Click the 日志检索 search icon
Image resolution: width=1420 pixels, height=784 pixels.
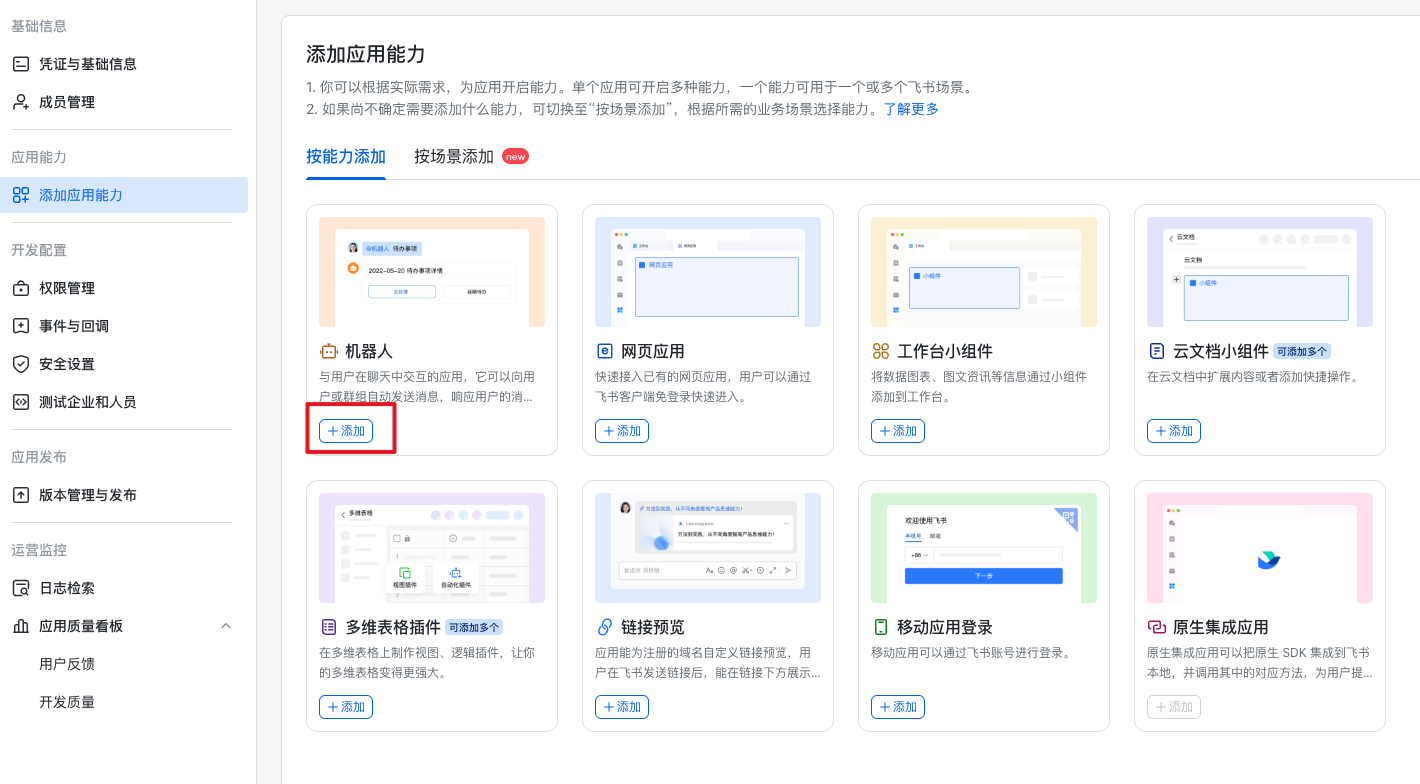tap(20, 588)
